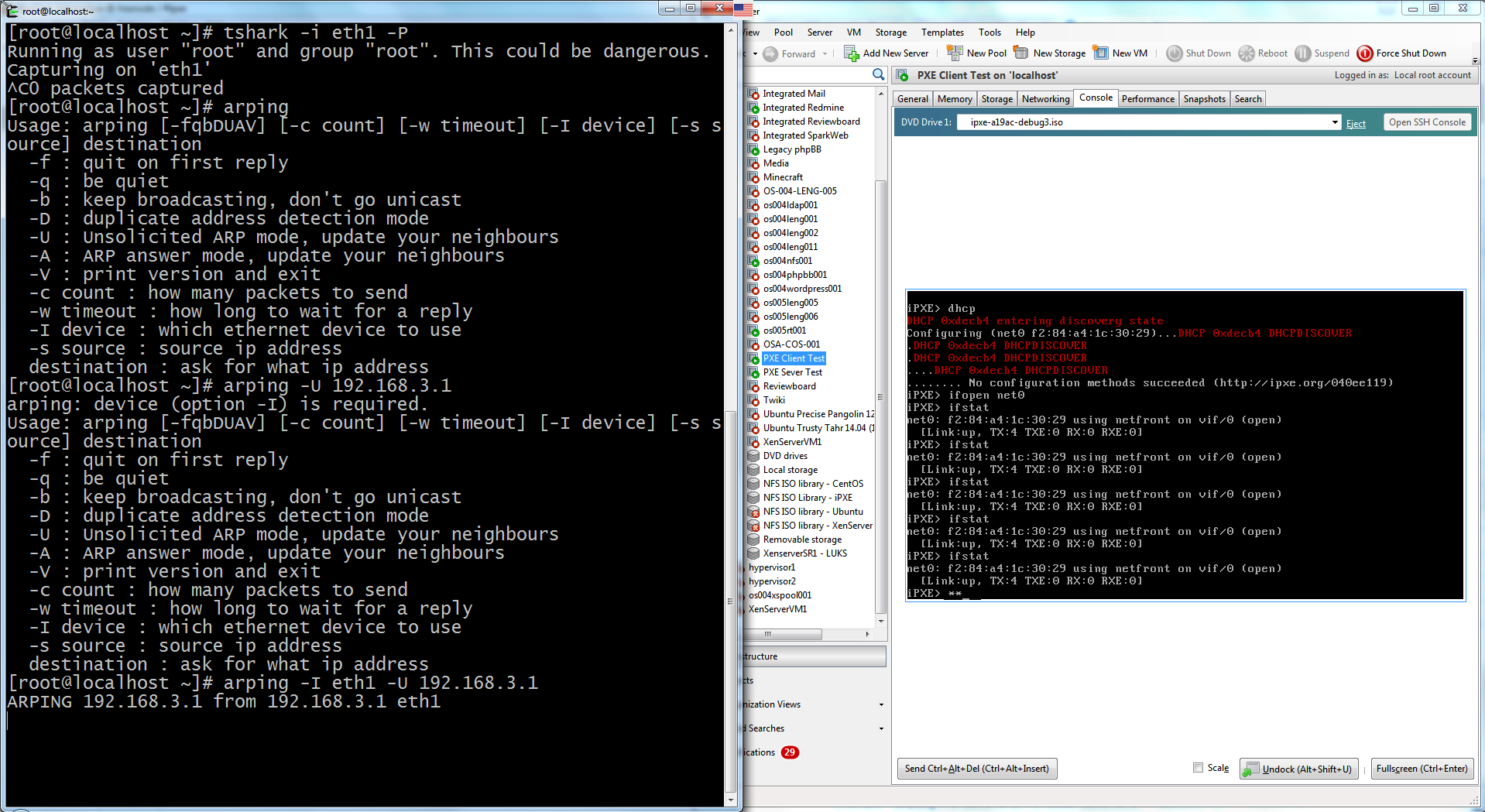Click the Integrated Mail VM icon

(x=753, y=94)
